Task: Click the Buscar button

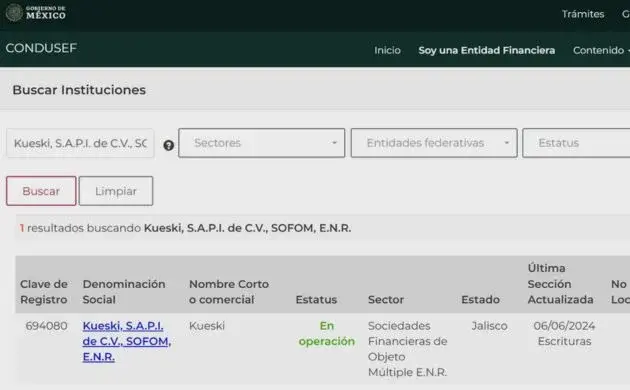Action: 41,191
